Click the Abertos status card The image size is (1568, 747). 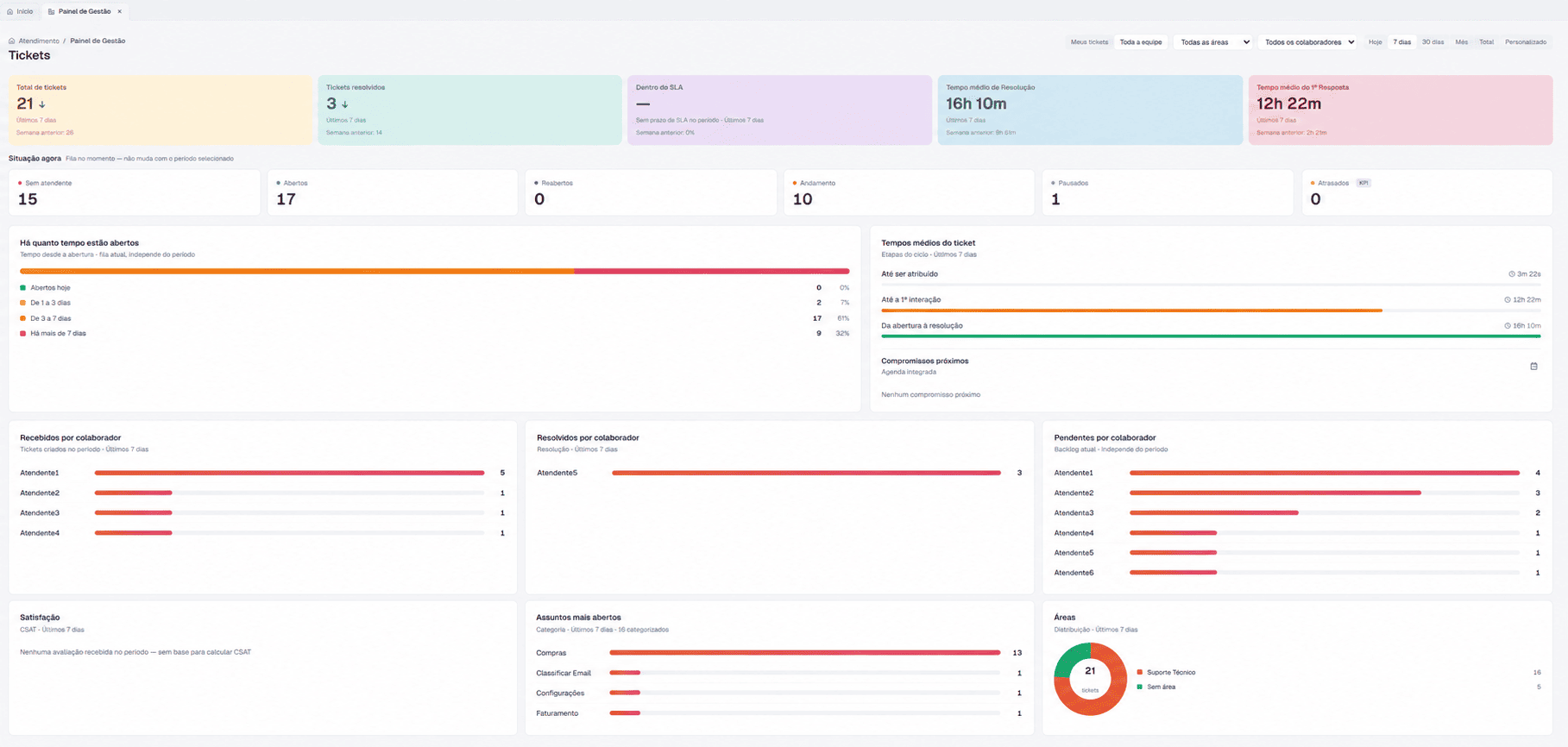(393, 192)
